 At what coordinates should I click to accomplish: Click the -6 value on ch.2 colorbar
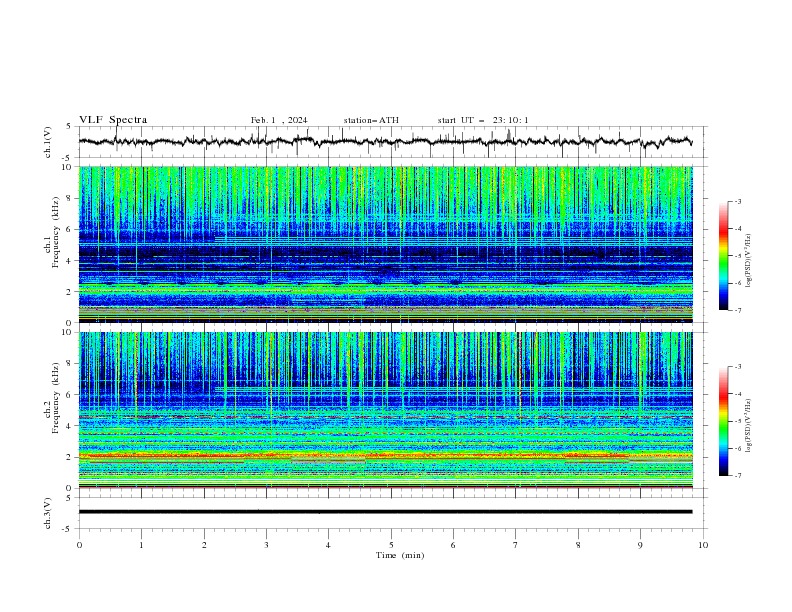pyautogui.click(x=737, y=448)
